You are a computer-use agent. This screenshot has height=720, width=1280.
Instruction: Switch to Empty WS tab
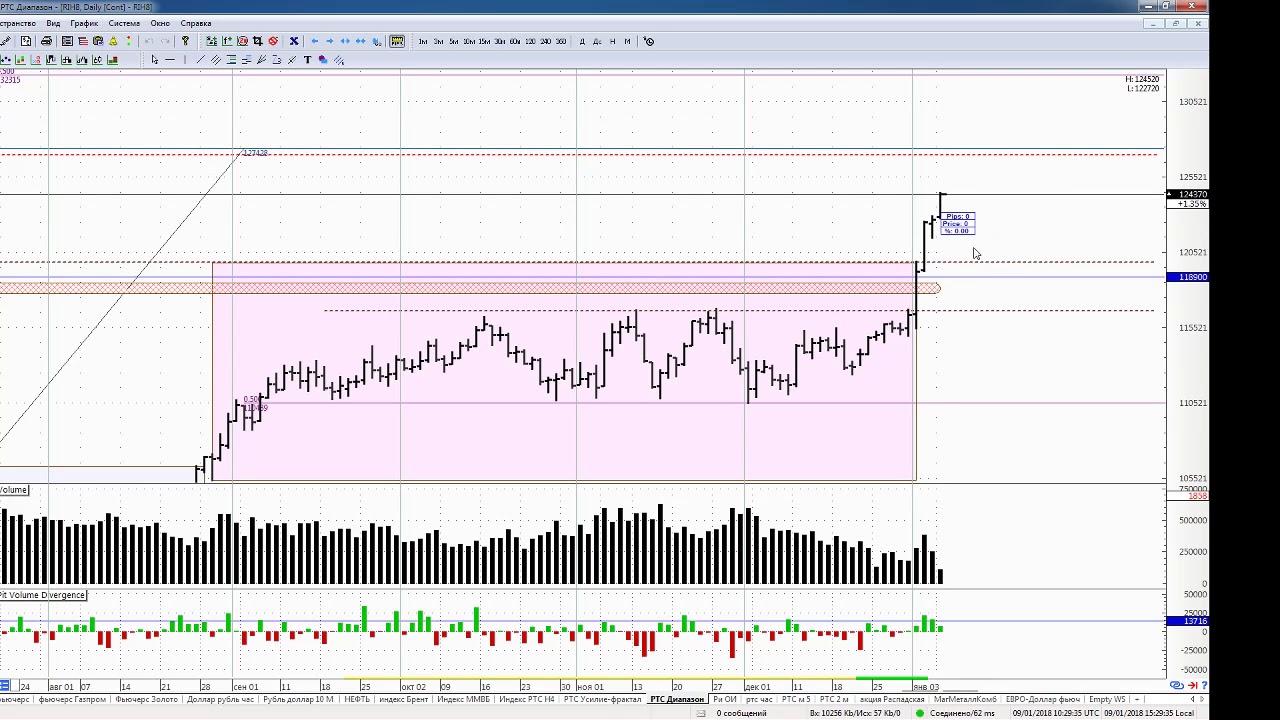pyautogui.click(x=1107, y=699)
